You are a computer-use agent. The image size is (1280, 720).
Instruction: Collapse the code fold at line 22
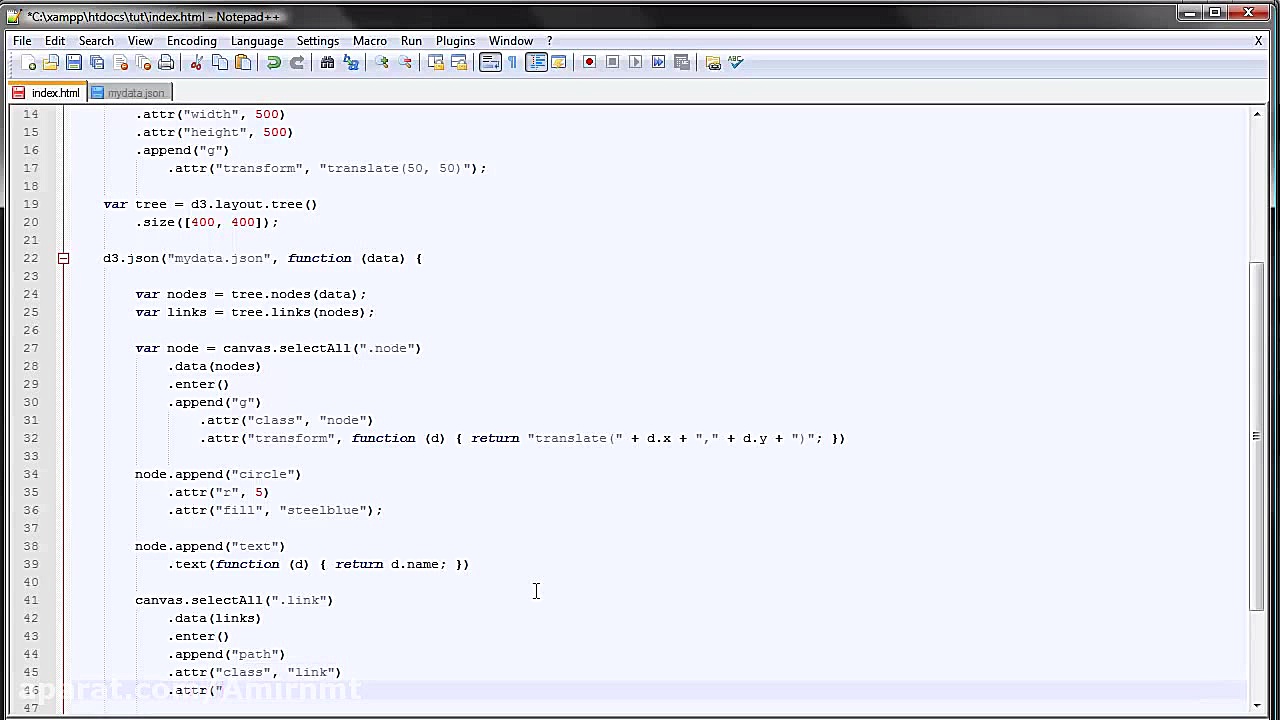(x=63, y=258)
